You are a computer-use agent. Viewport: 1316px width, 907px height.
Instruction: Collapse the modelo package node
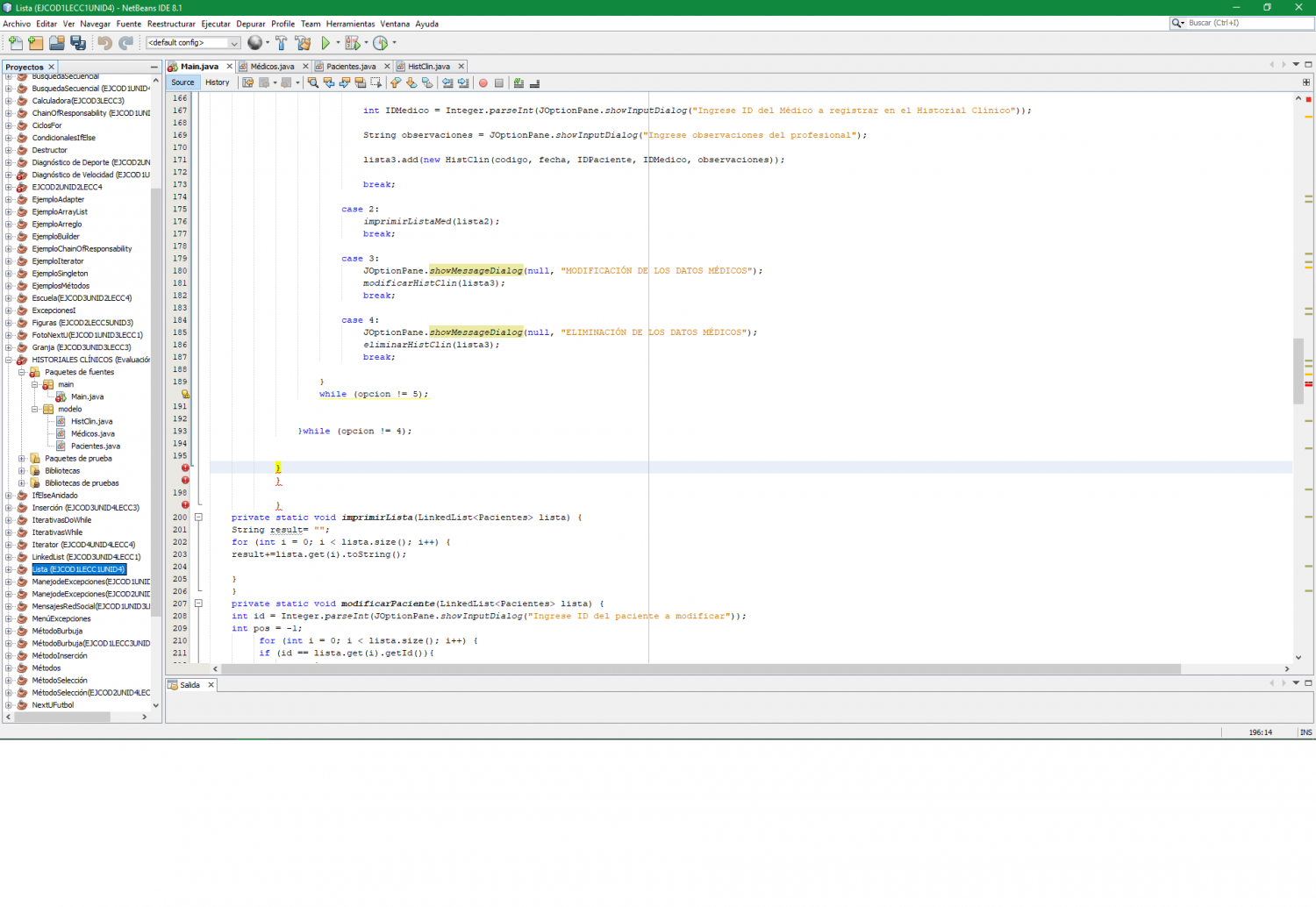[35, 409]
